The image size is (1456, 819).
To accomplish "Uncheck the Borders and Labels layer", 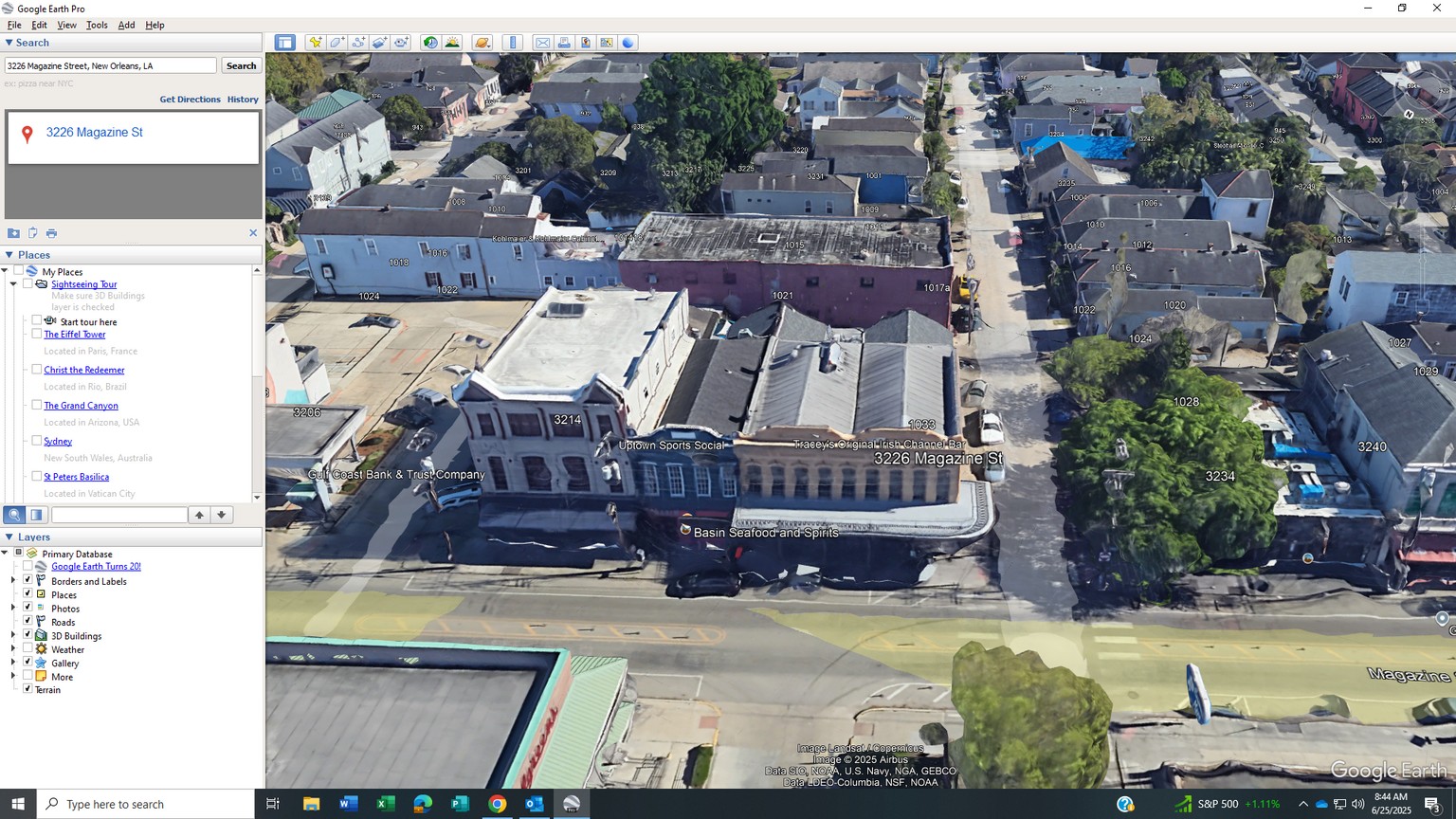I will point(27,580).
